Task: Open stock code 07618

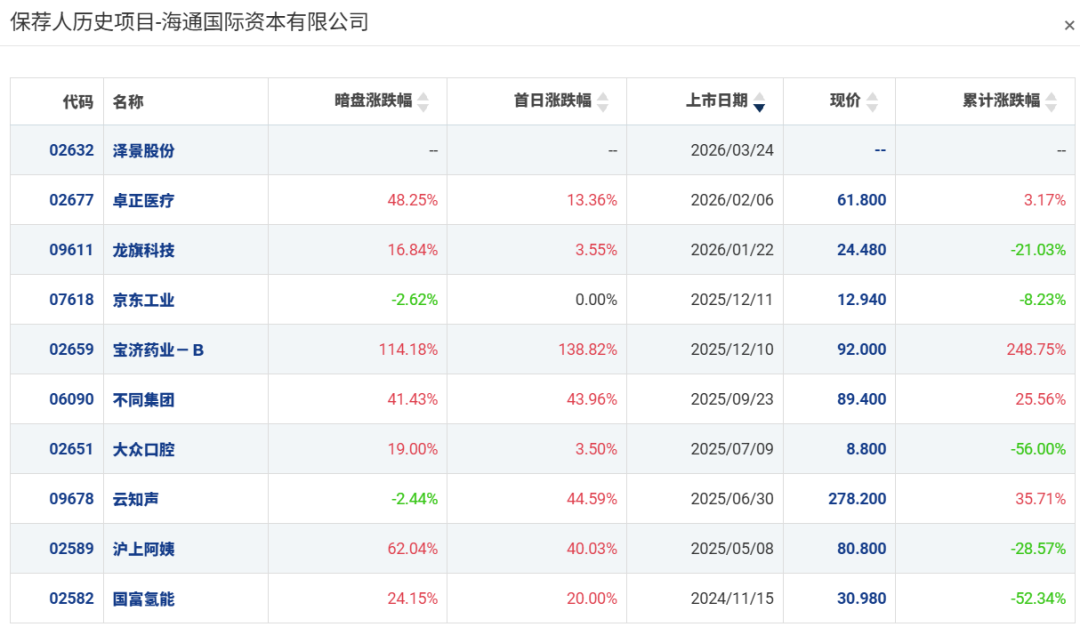Action: tap(72, 300)
